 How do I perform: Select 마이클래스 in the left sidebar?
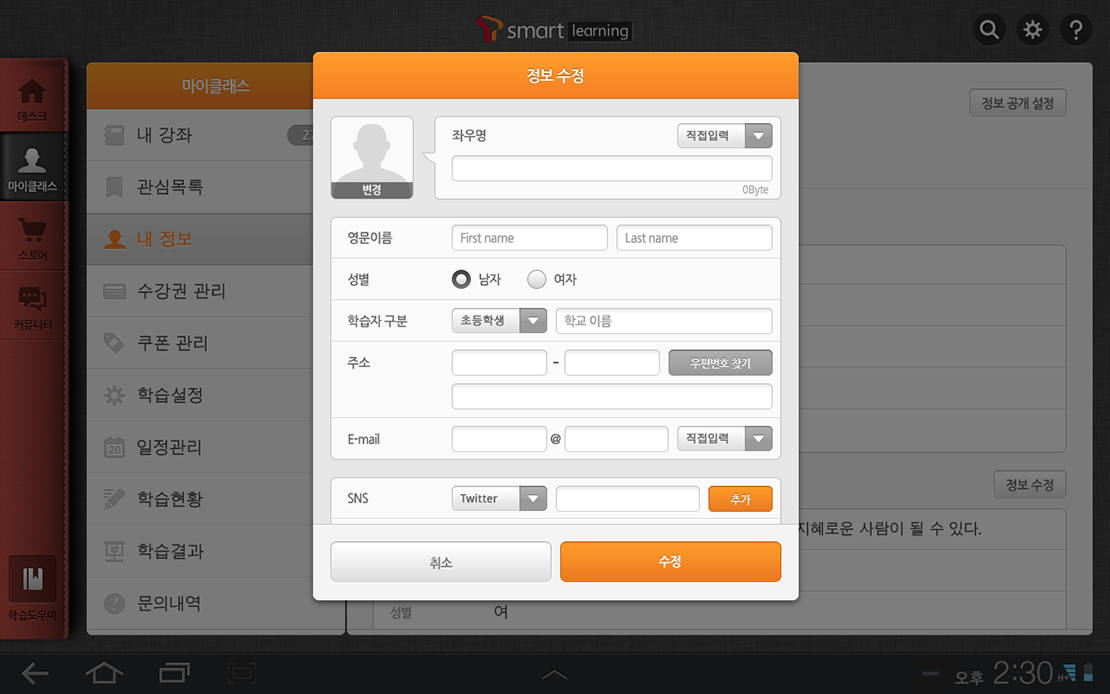click(x=33, y=167)
